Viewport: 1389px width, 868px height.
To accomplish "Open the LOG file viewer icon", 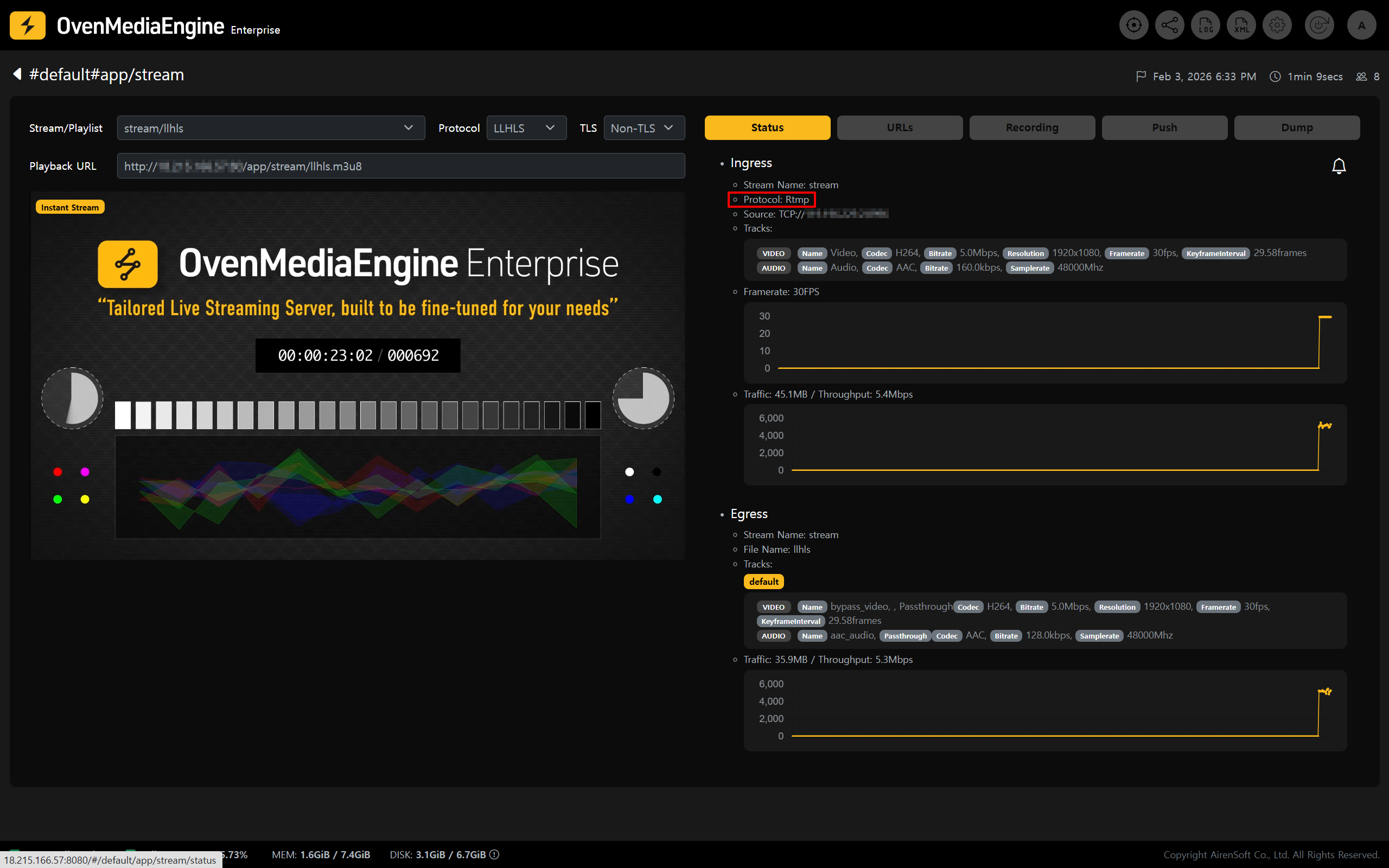I will tap(1205, 25).
